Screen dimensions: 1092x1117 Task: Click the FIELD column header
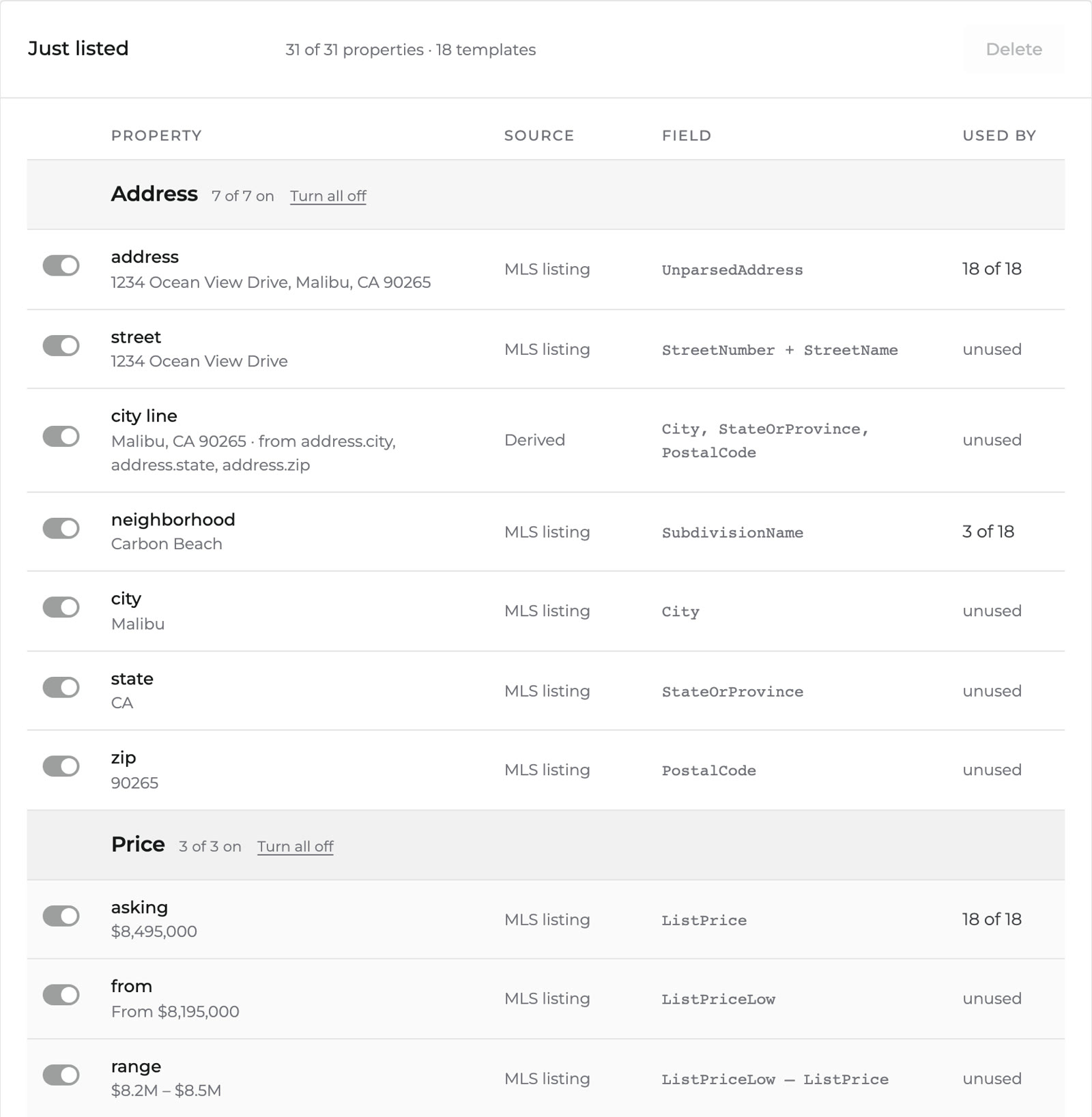(687, 135)
